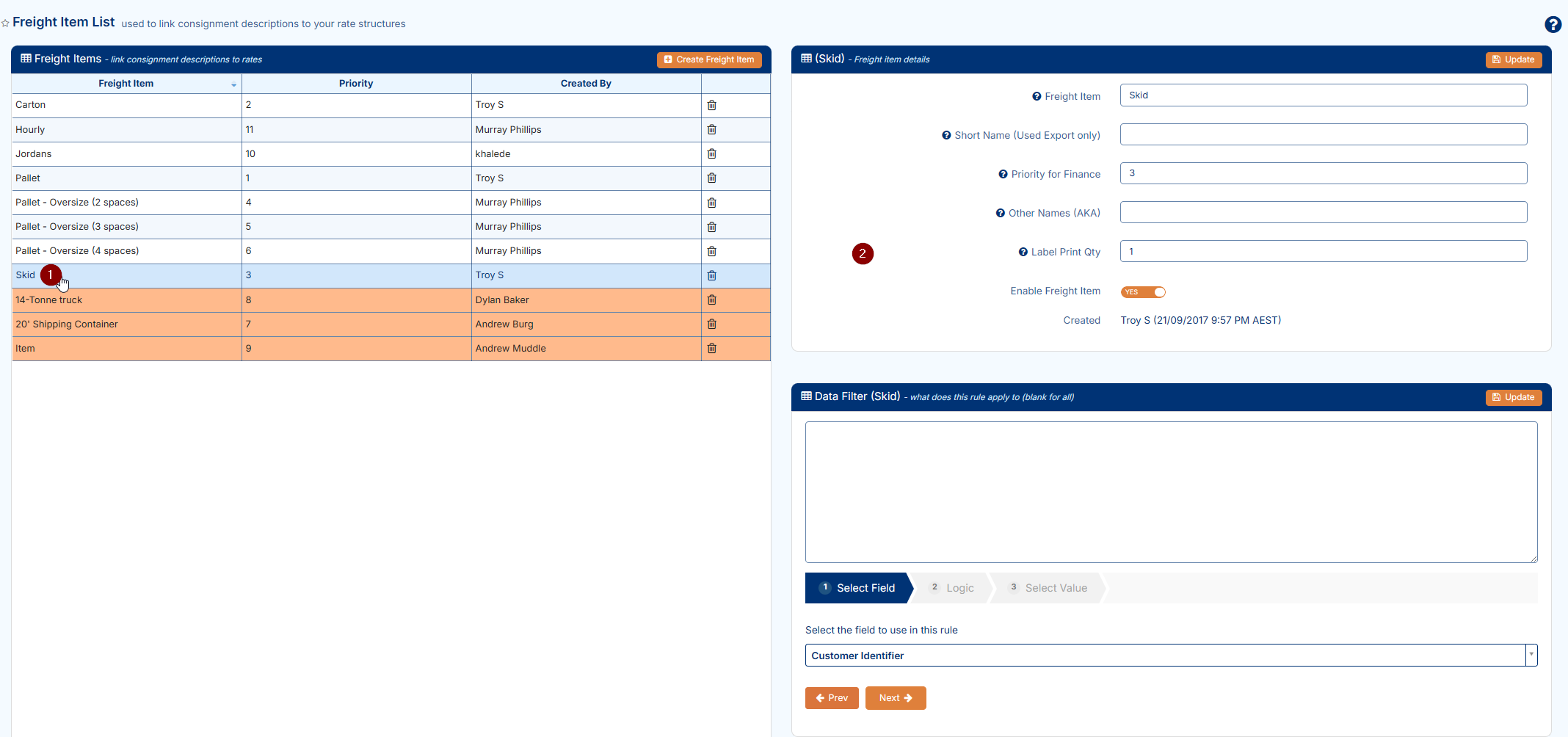This screenshot has width=1568, height=737.
Task: Delete the 20' Shipping Container item
Action: click(x=711, y=324)
